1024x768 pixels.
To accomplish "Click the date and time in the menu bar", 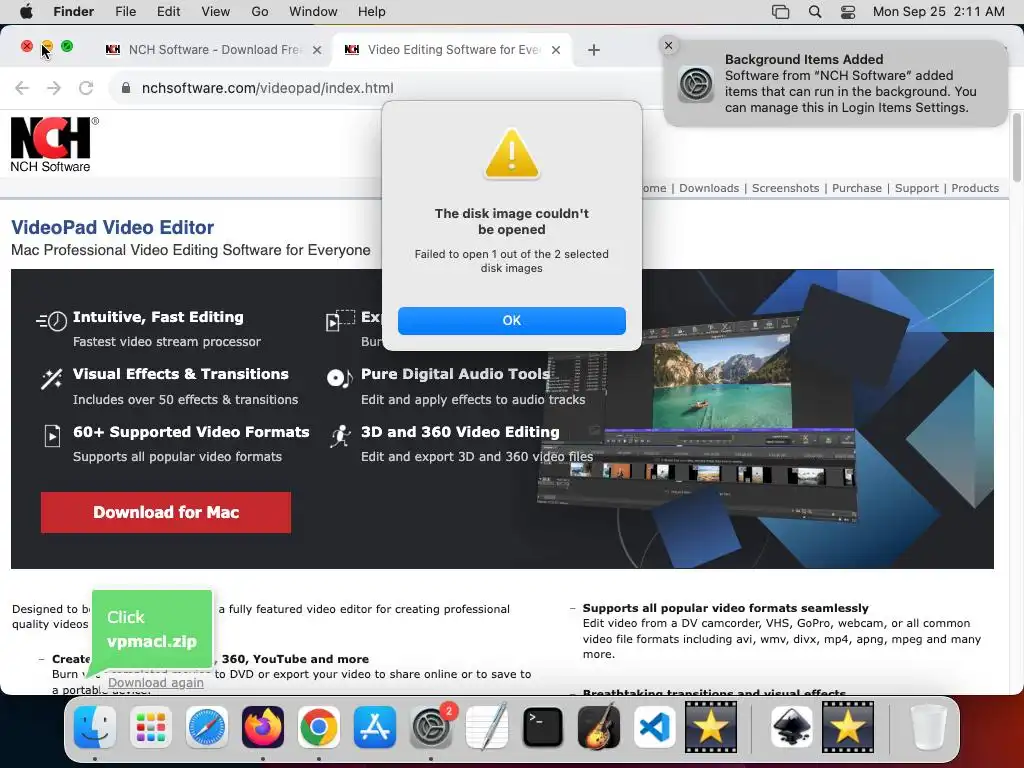I will click(938, 11).
